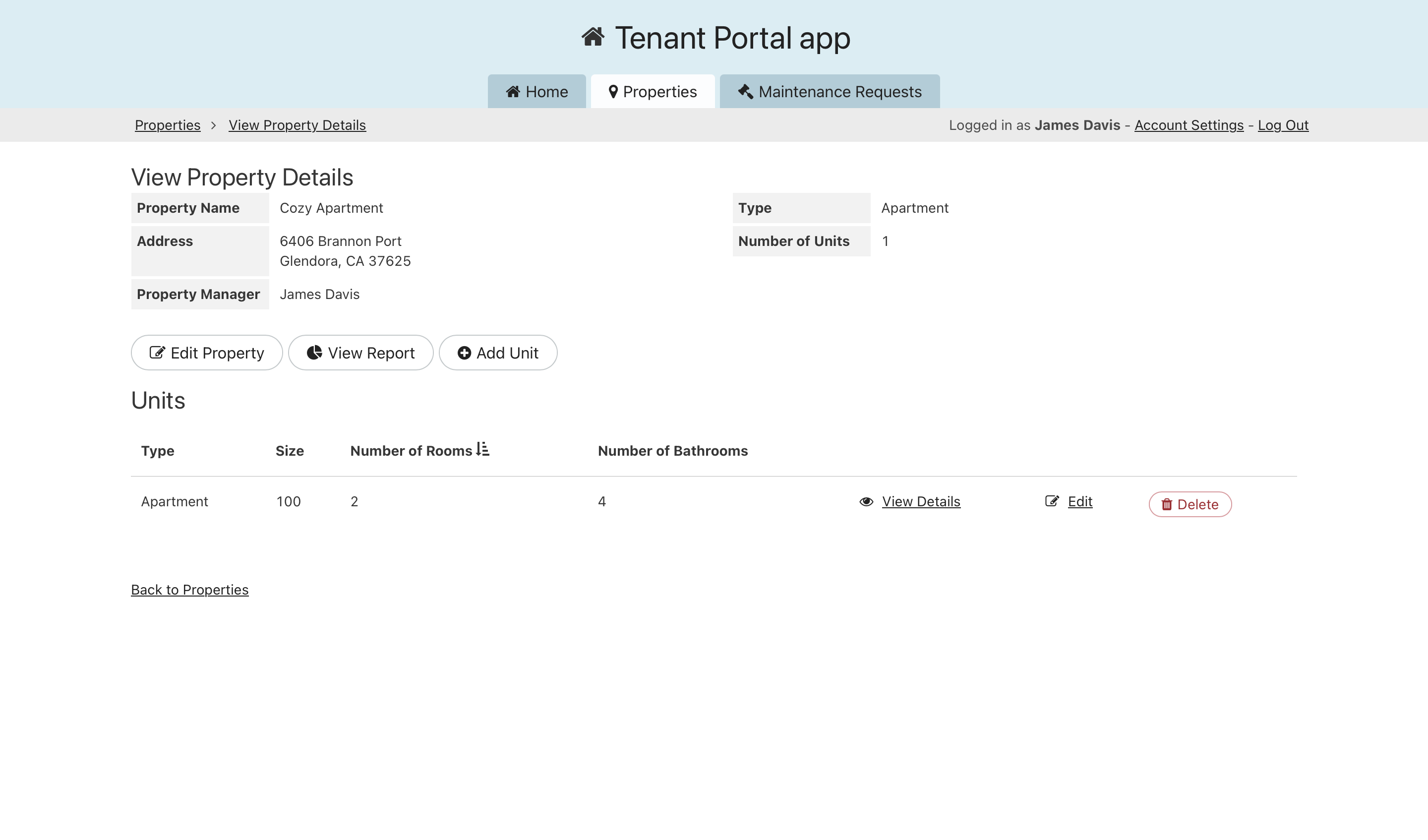Click the trash icon on Delete button

(1166, 504)
